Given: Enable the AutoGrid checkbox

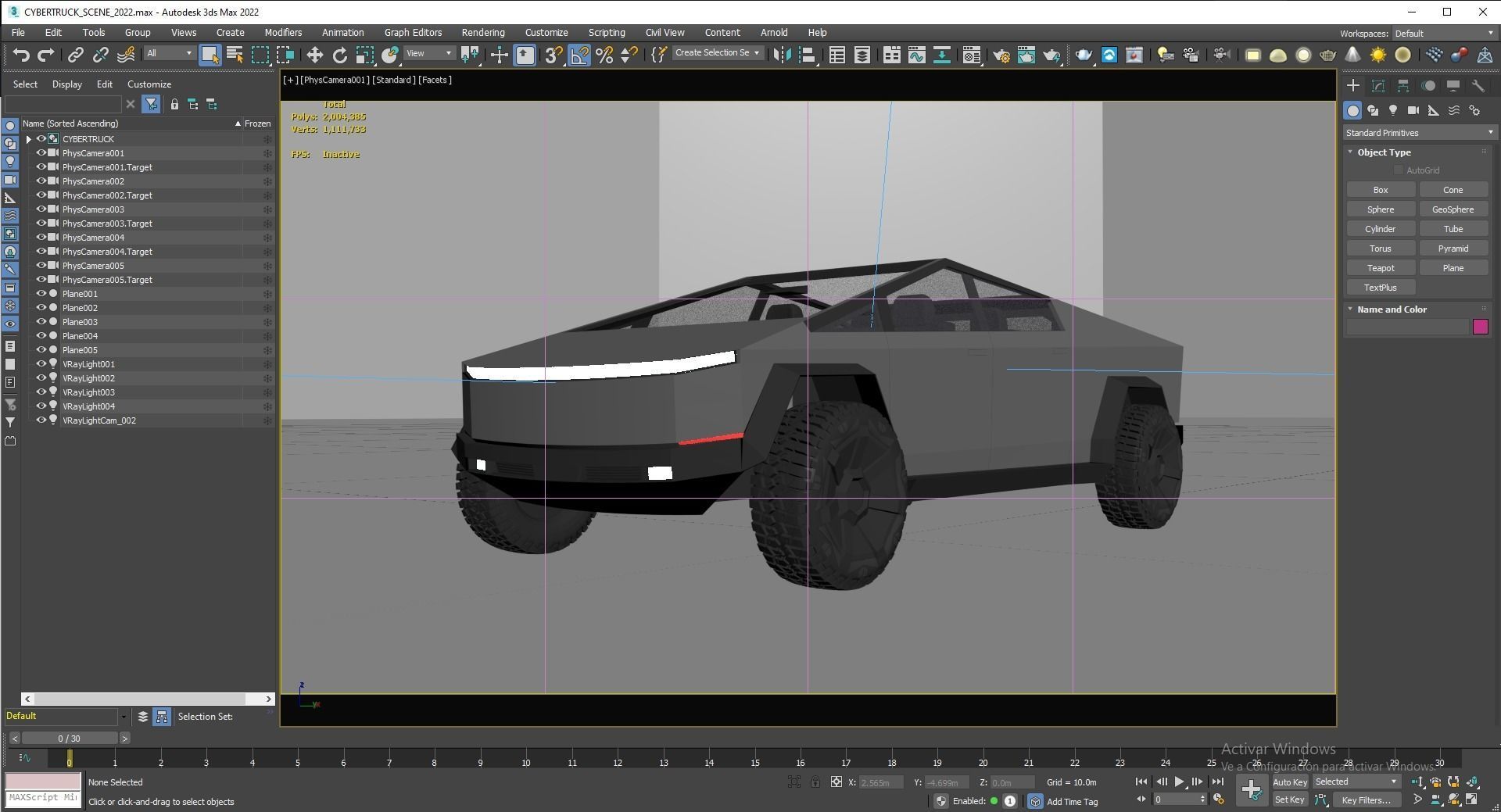Looking at the screenshot, I should click(x=1399, y=170).
